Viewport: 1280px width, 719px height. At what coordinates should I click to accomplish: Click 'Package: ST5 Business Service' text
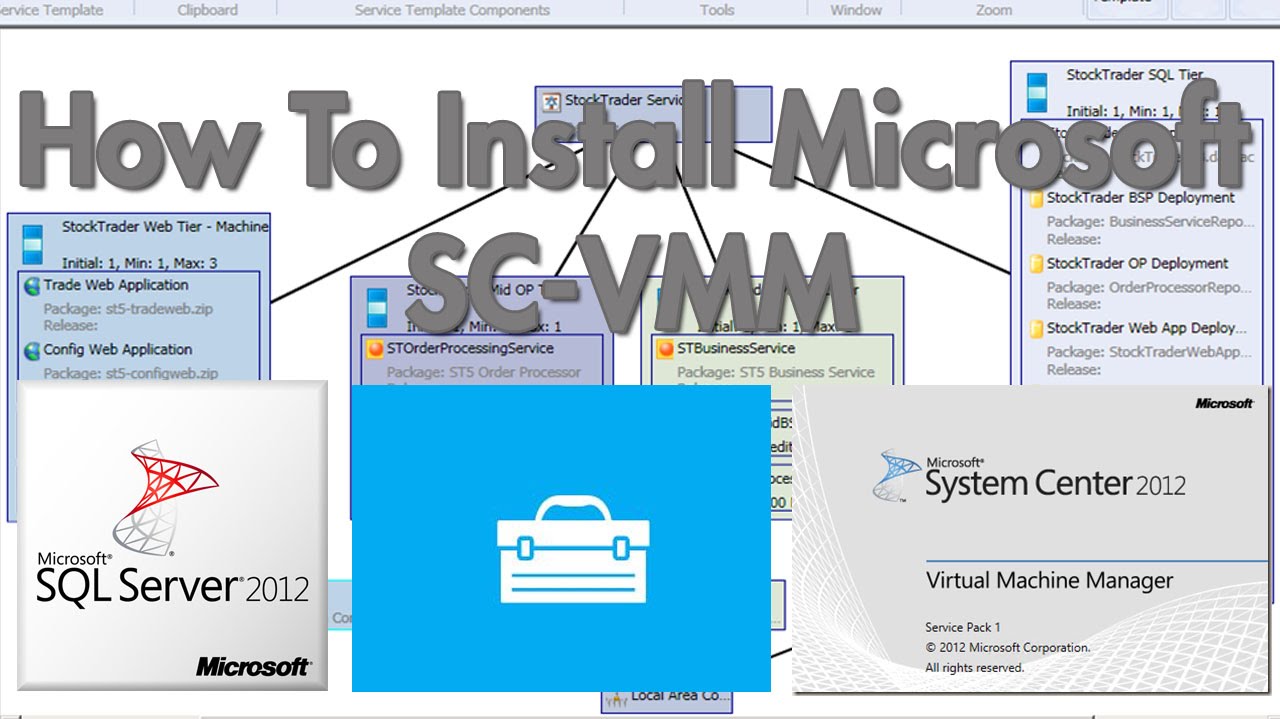coord(776,372)
